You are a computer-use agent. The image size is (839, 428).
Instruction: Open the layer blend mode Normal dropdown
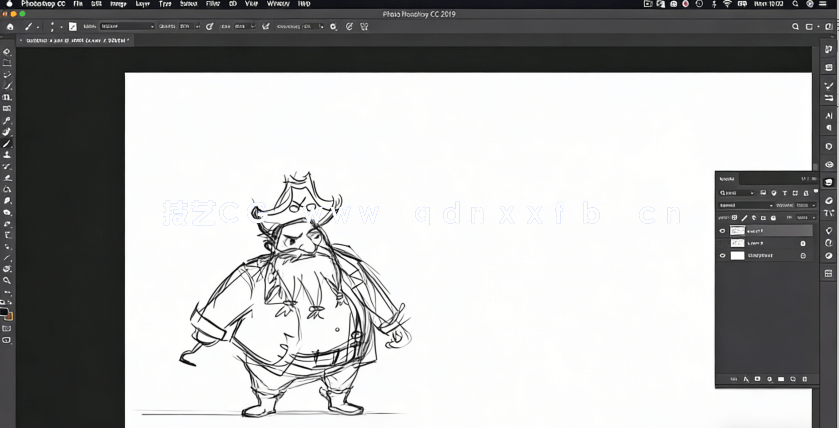[744, 205]
